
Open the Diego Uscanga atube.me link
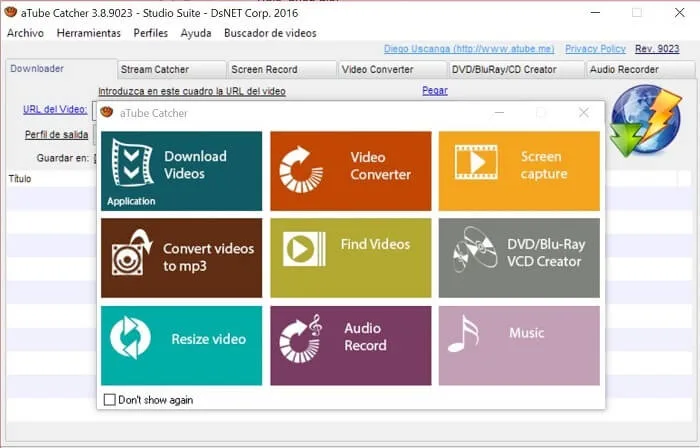(469, 49)
